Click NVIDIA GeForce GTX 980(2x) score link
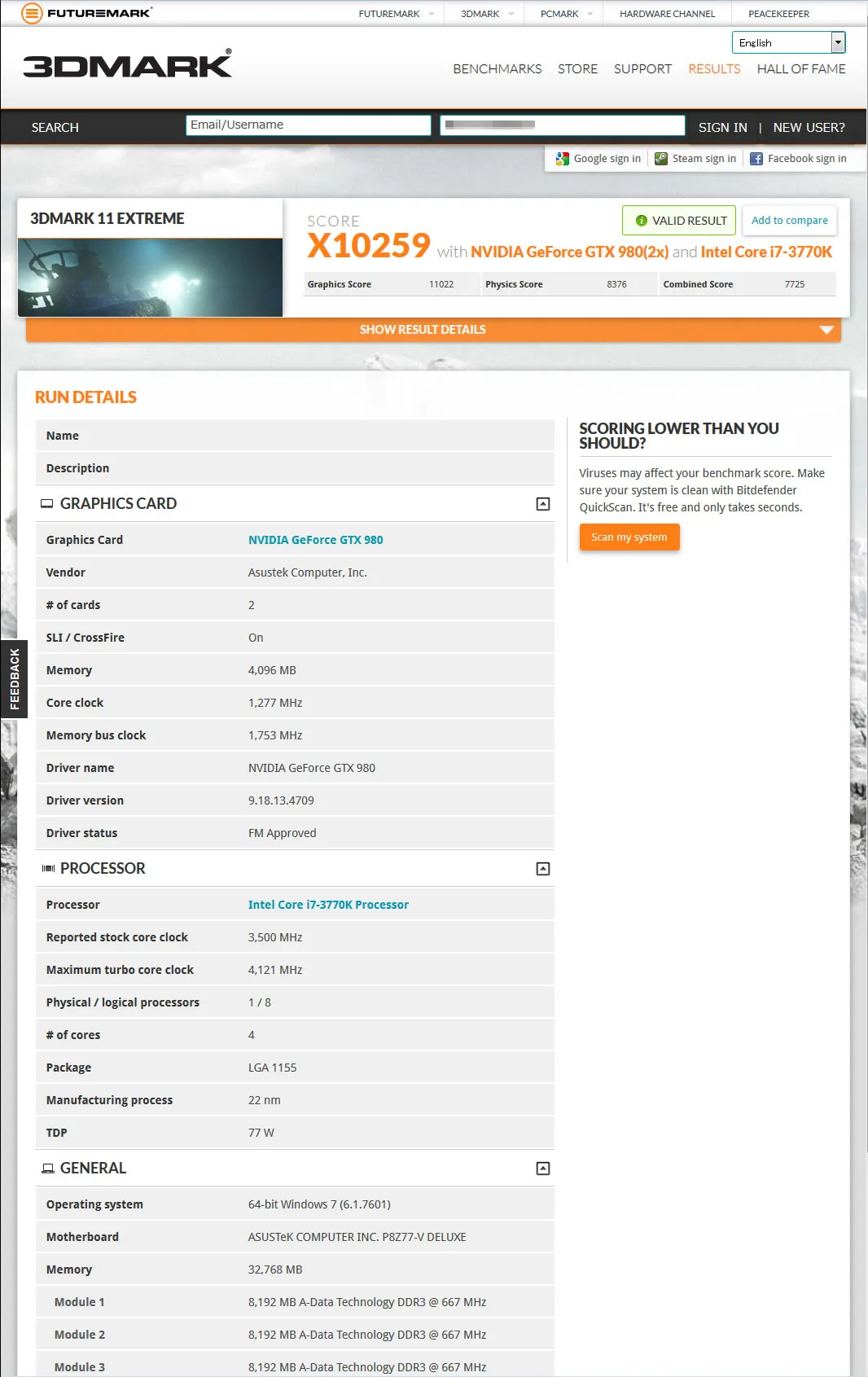 pyautogui.click(x=570, y=252)
